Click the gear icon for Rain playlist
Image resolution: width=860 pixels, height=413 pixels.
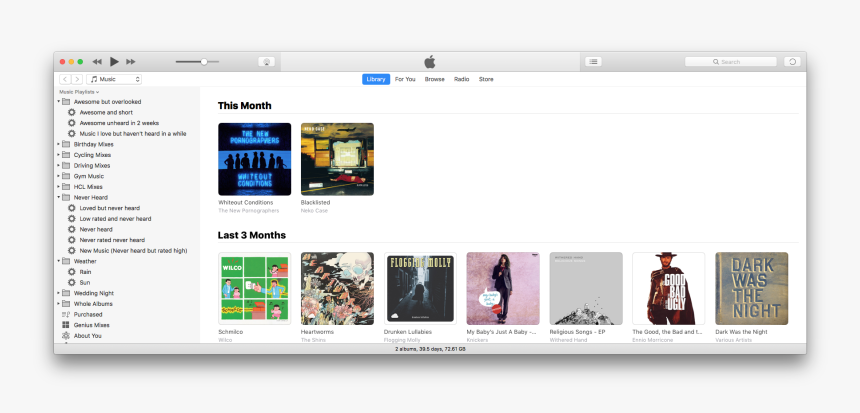(71, 272)
